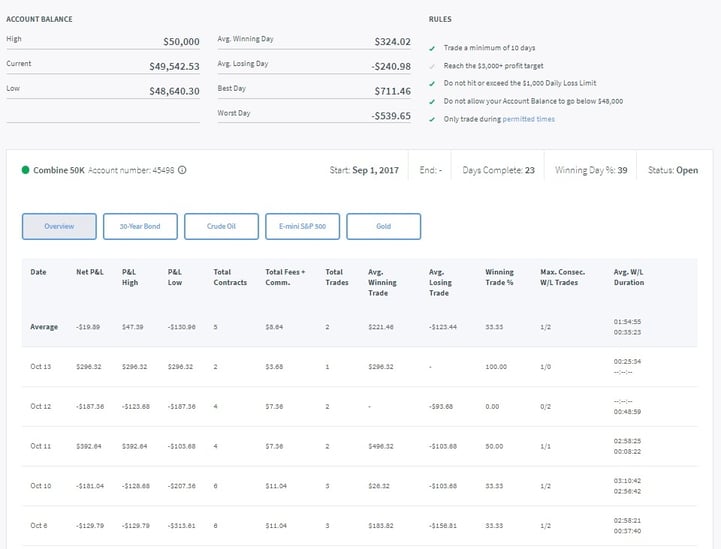The height and width of the screenshot is (549, 721).
Task: Click the info icon beside account number
Action: click(x=182, y=170)
